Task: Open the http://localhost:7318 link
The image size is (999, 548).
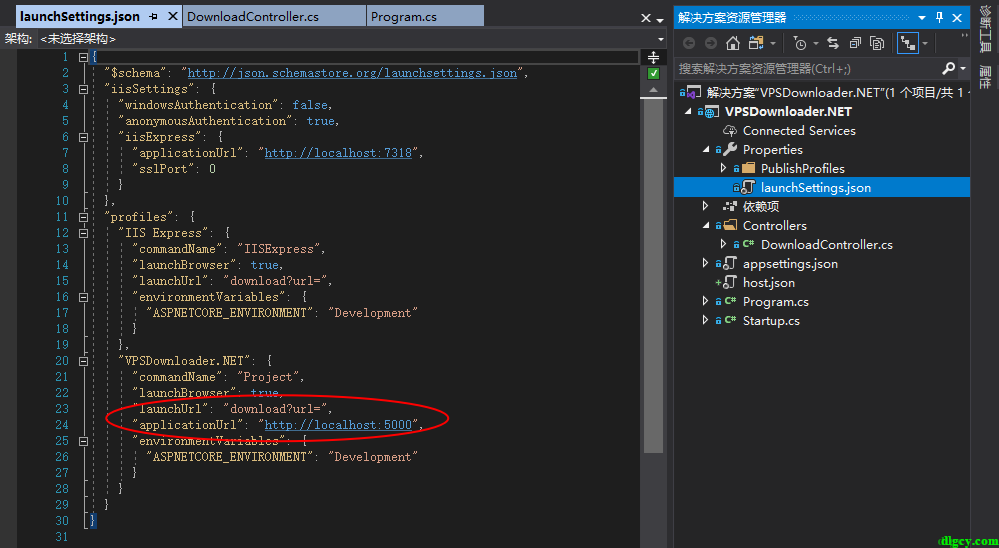Action: 338,153
